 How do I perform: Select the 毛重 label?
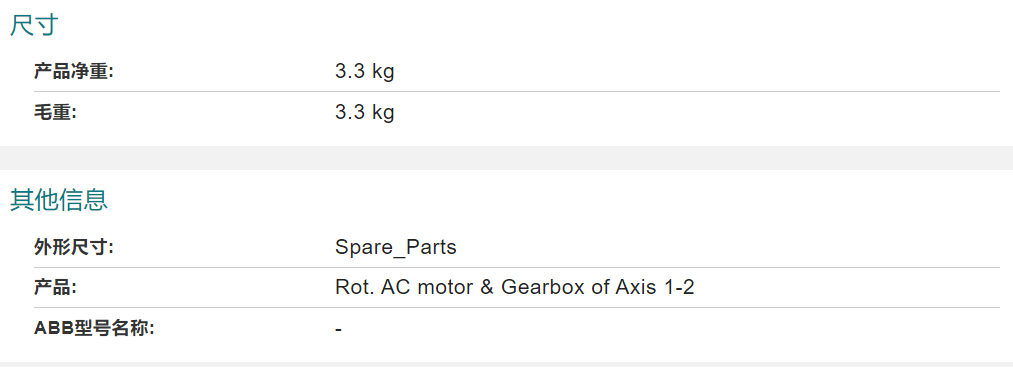pyautogui.click(x=55, y=112)
